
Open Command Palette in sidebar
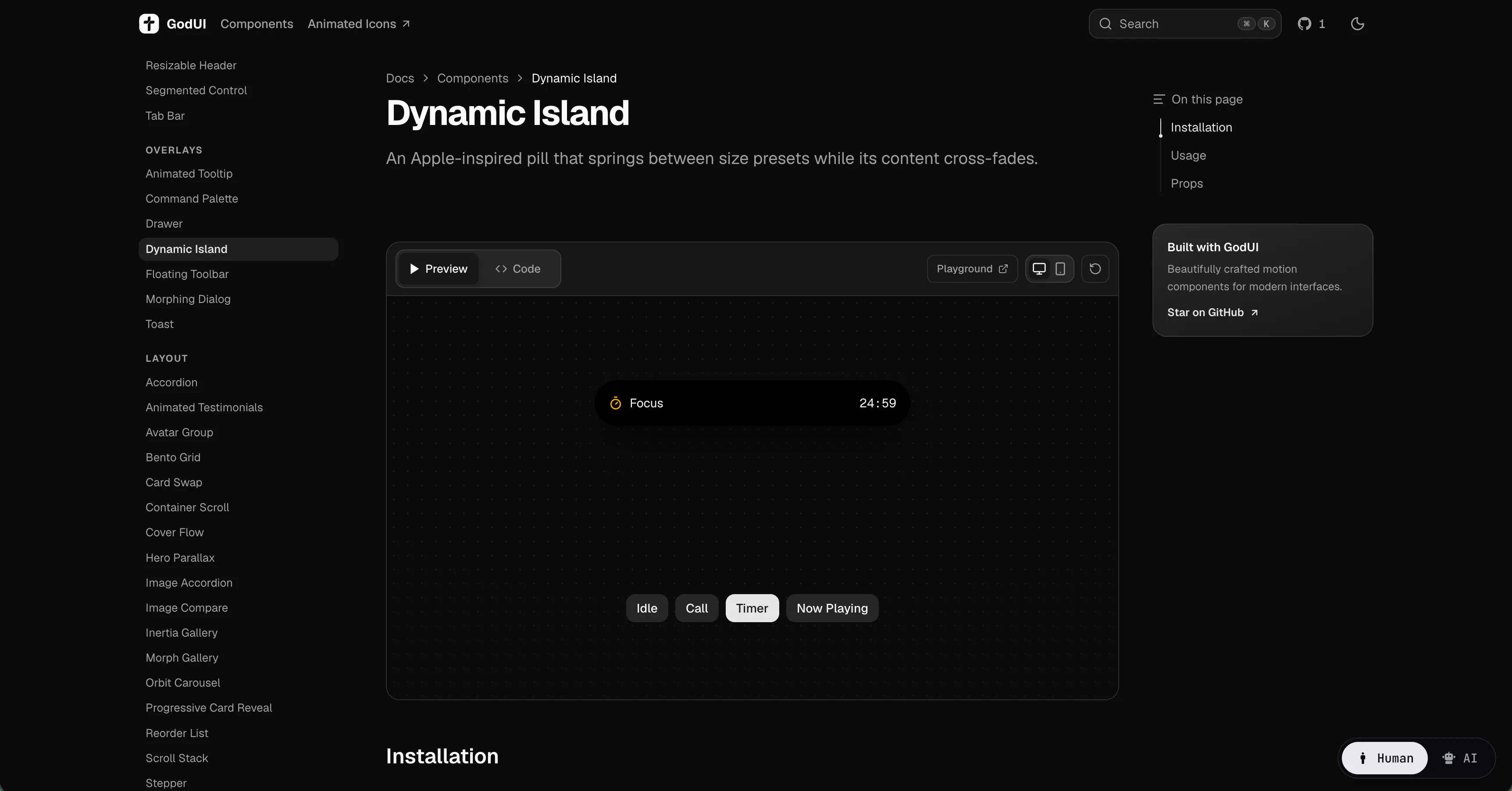[x=191, y=199]
